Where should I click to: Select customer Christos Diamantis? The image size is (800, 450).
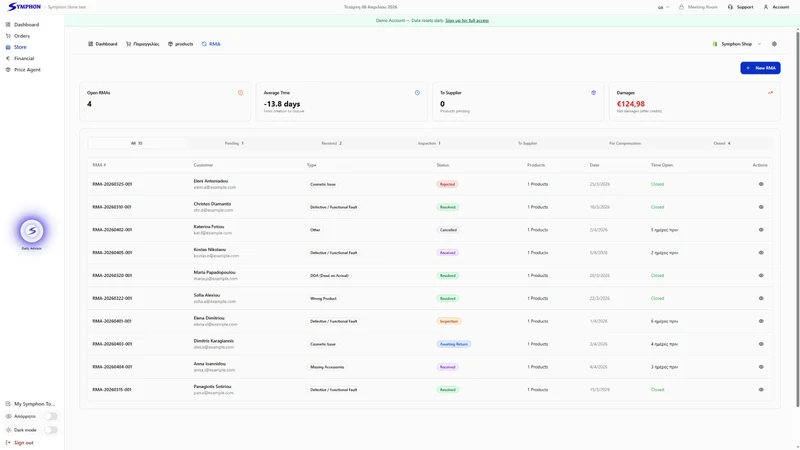212,204
